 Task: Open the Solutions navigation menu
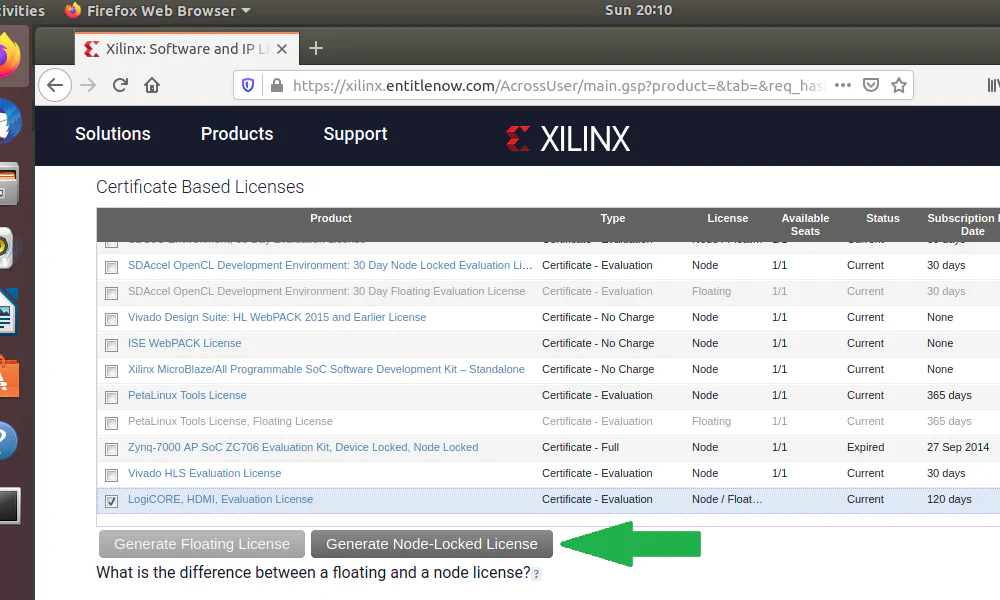[112, 134]
